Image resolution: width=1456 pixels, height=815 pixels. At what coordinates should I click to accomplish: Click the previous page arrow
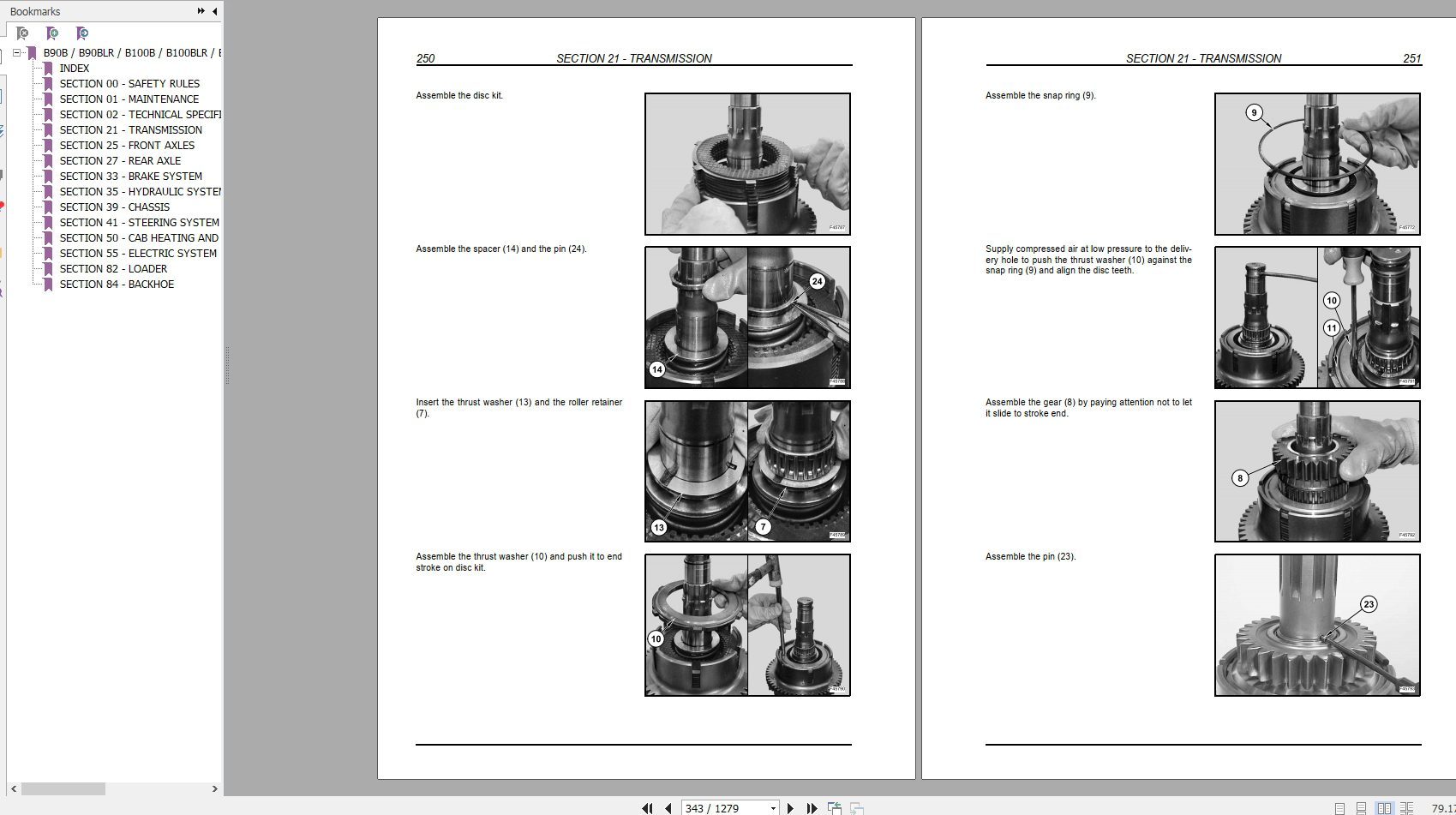point(668,806)
